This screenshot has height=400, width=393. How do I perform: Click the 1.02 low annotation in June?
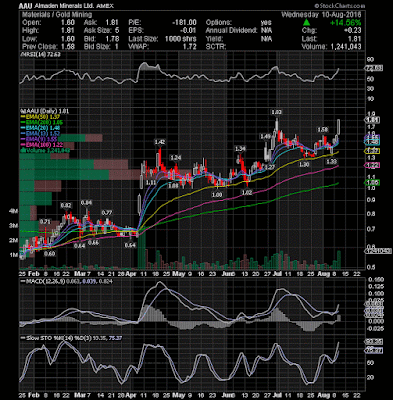[247, 192]
